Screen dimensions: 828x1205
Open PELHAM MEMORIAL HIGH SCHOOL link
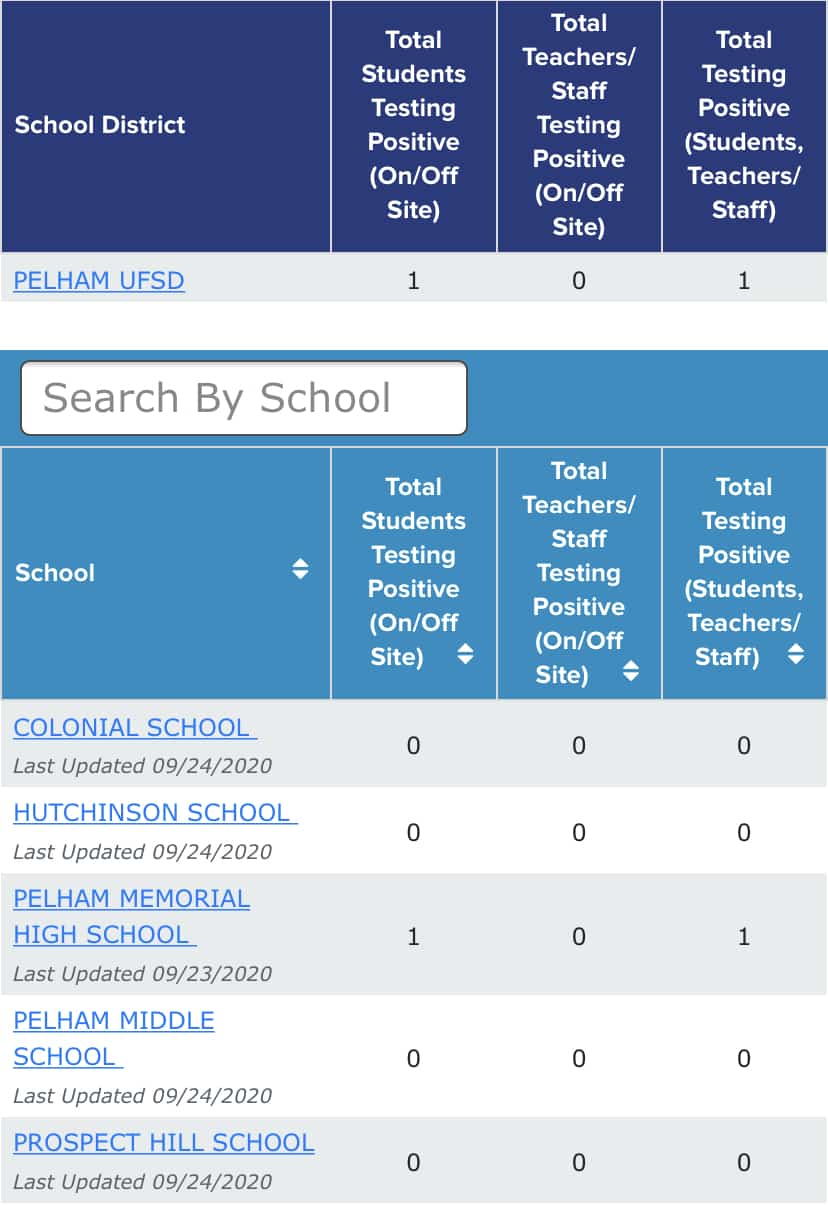tap(131, 917)
